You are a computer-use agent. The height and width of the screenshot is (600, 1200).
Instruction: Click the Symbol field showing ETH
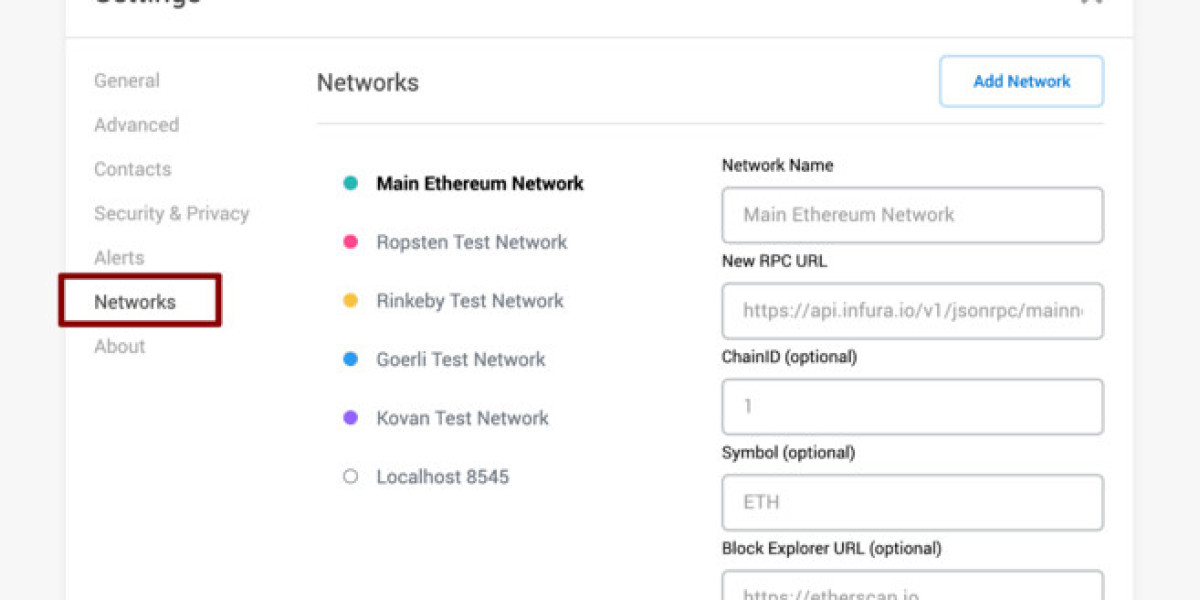click(x=912, y=502)
